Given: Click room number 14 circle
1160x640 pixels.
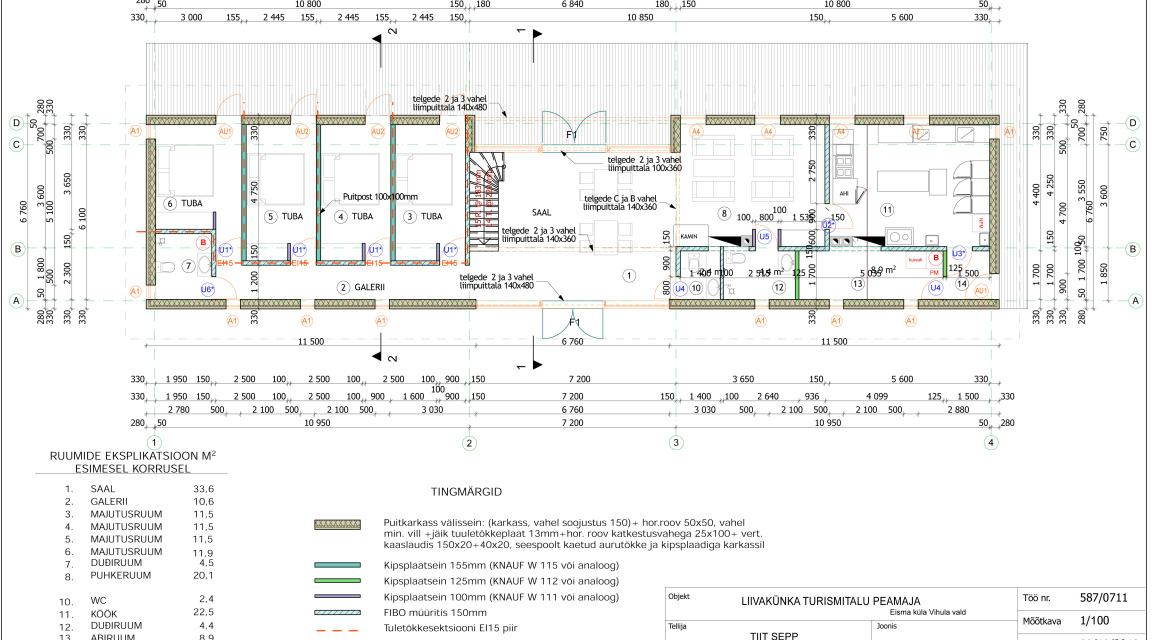Looking at the screenshot, I should [962, 283].
